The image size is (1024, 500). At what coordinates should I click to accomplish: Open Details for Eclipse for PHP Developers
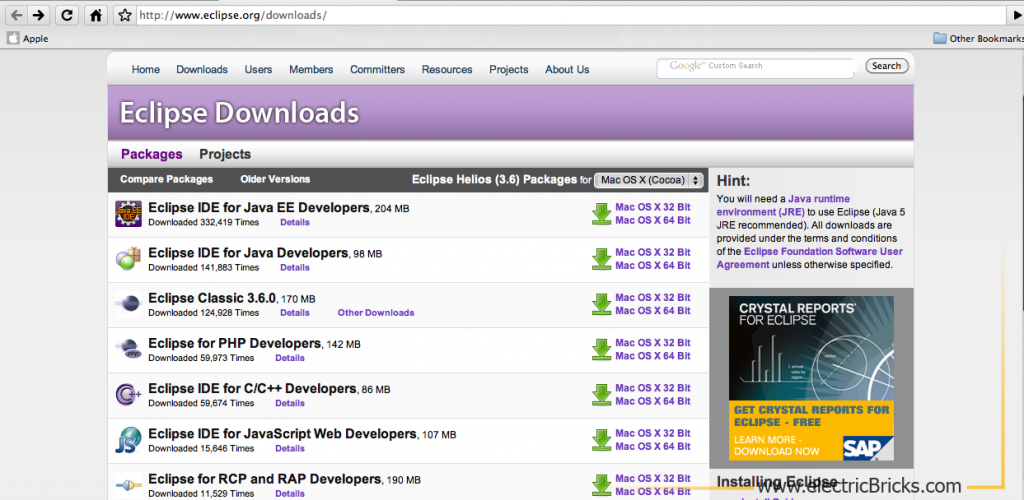point(290,358)
